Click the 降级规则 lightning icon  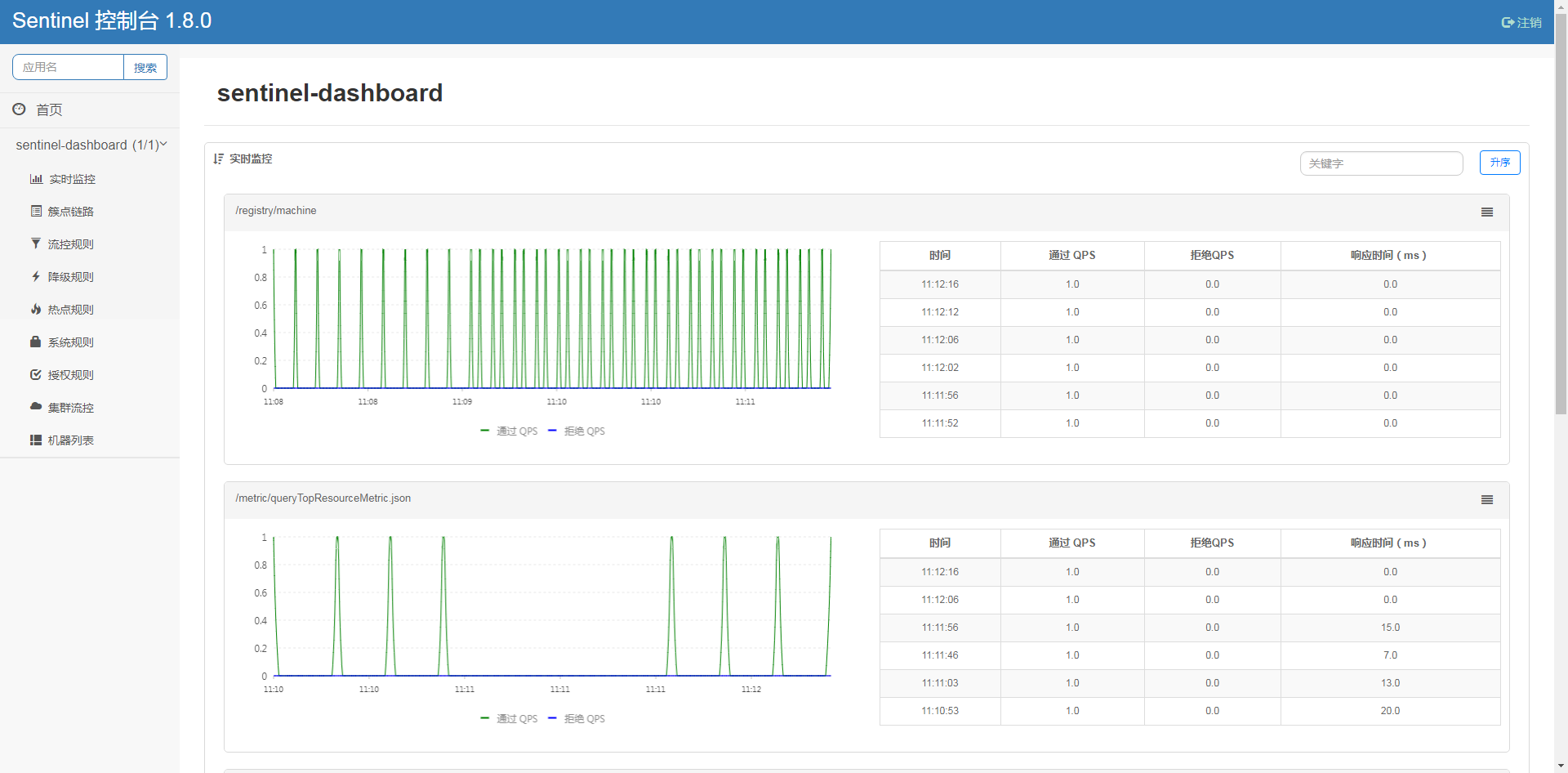(x=36, y=276)
